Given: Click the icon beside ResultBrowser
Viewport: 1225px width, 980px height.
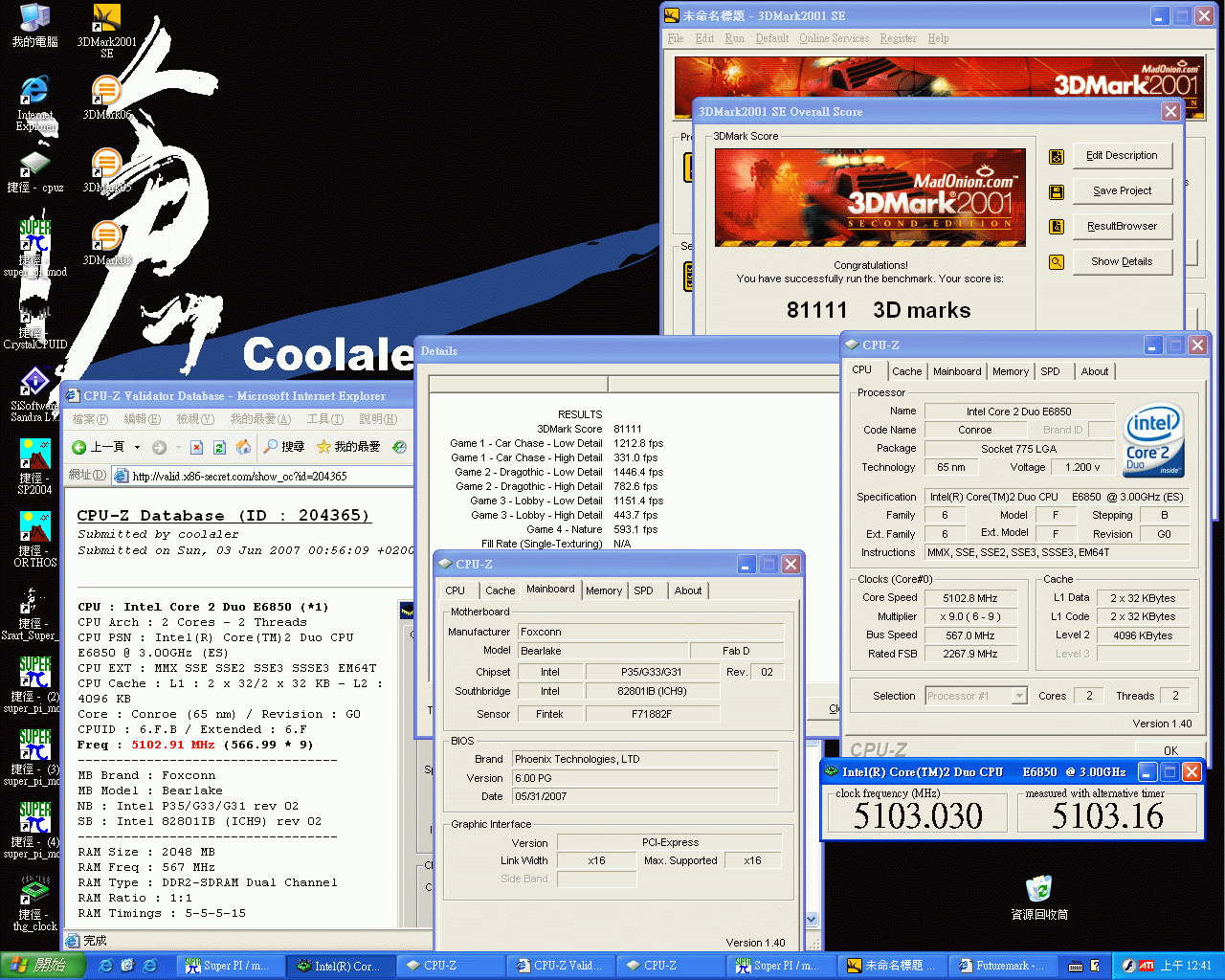Looking at the screenshot, I should click(1057, 227).
